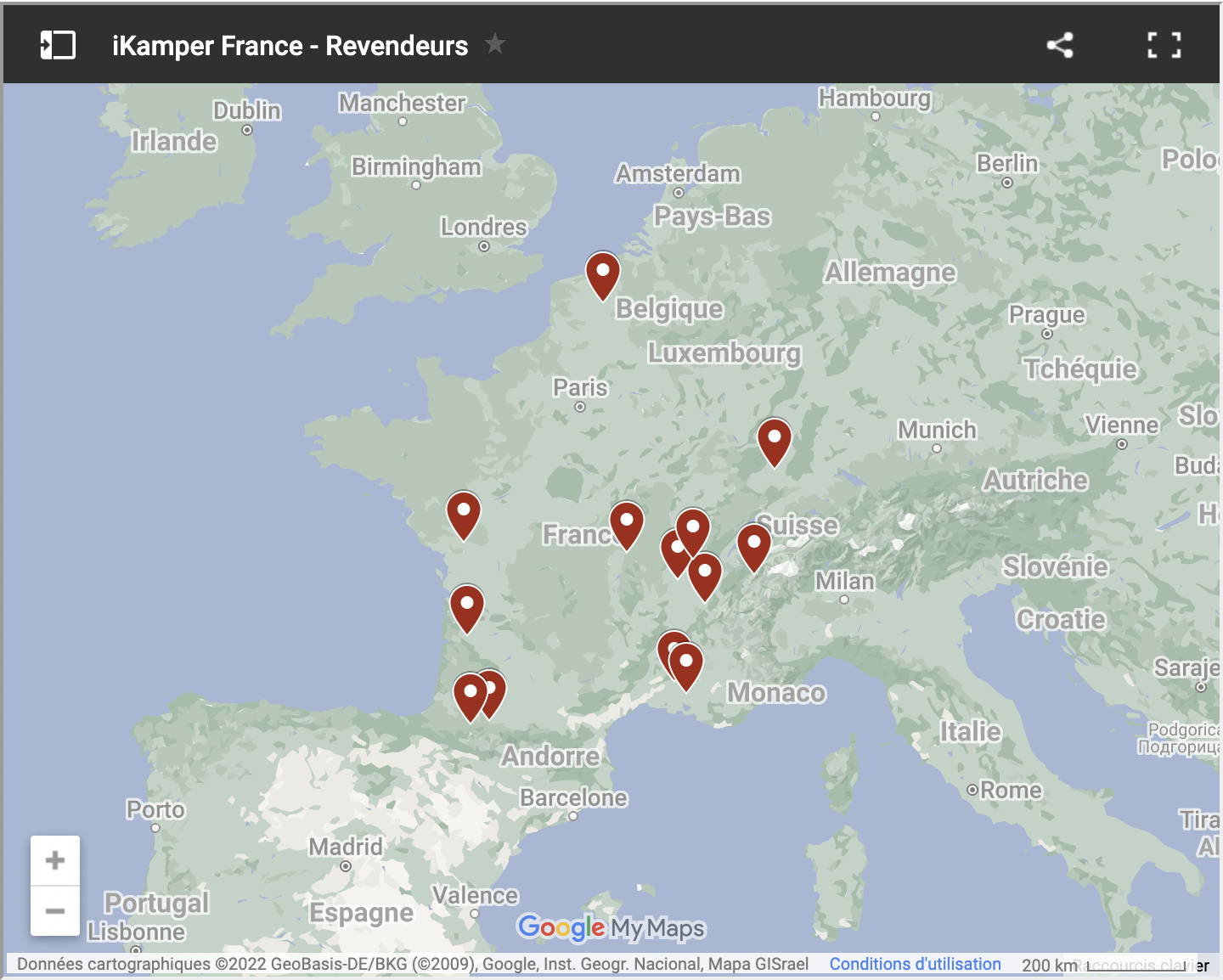This screenshot has height=980, width=1223.
Task: Click the Andorre label on the map
Action: click(x=550, y=756)
